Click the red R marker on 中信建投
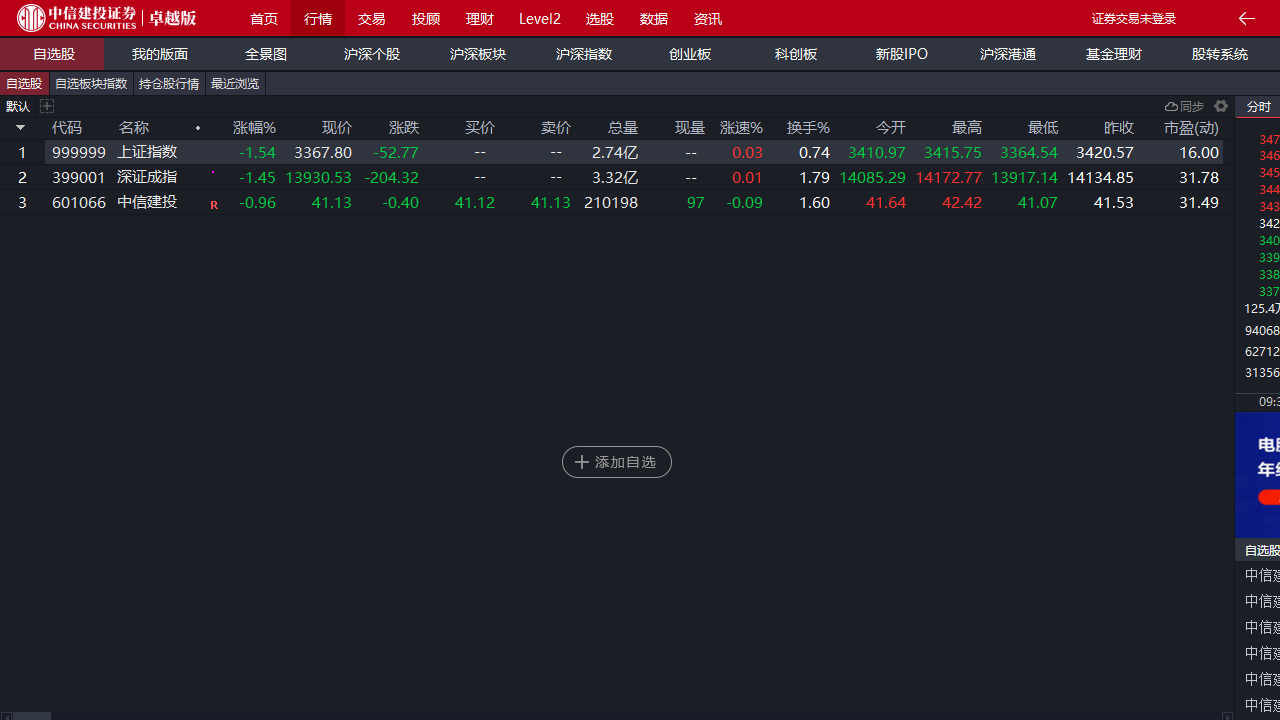This screenshot has width=1280, height=720. (214, 205)
